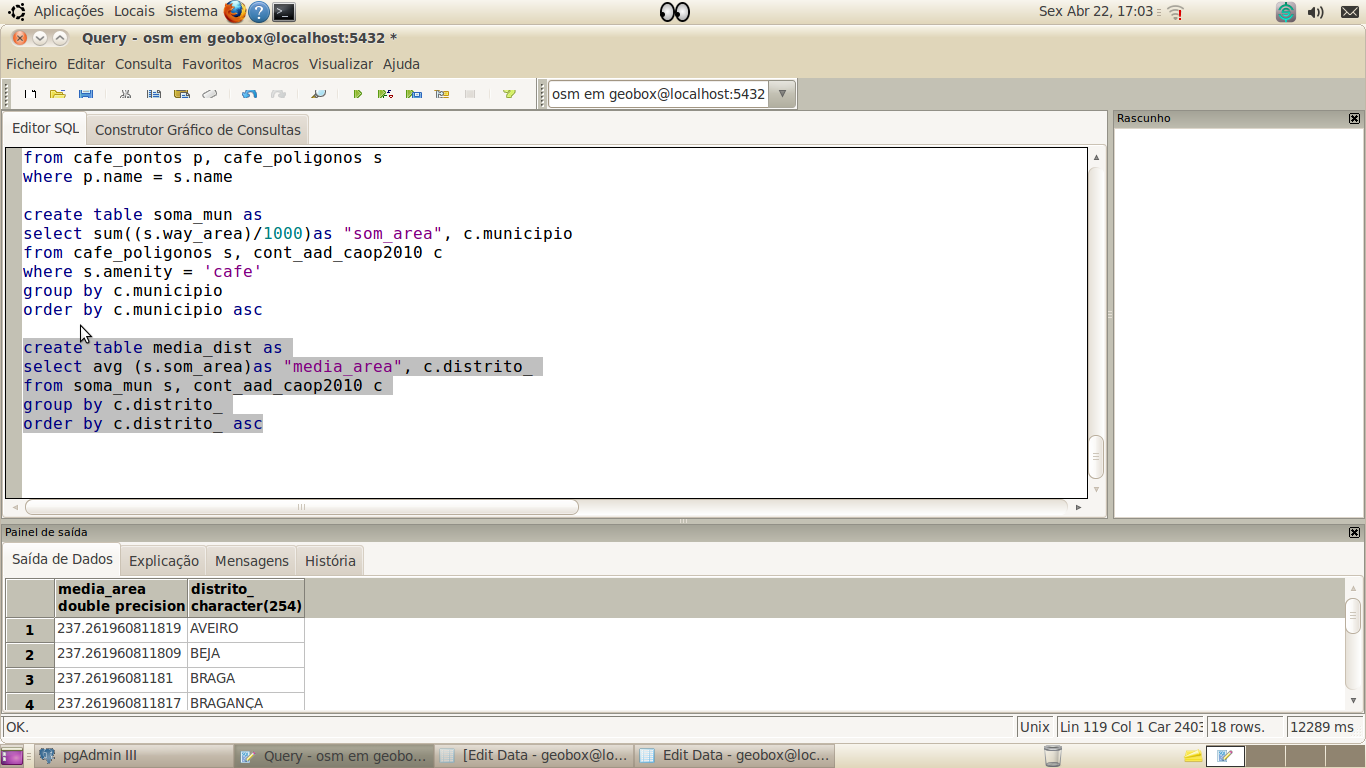Screen dimensions: 1366x768
Task: Click the Execute pgScript icon
Action: (x=385, y=94)
